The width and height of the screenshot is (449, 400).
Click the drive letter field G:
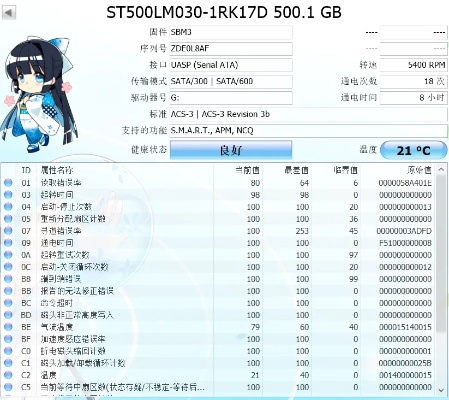231,98
